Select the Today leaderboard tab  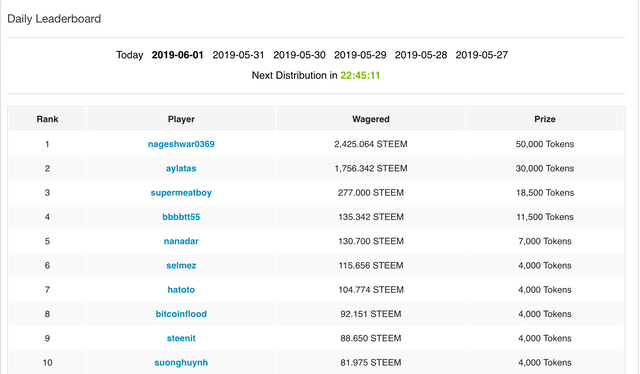click(129, 55)
